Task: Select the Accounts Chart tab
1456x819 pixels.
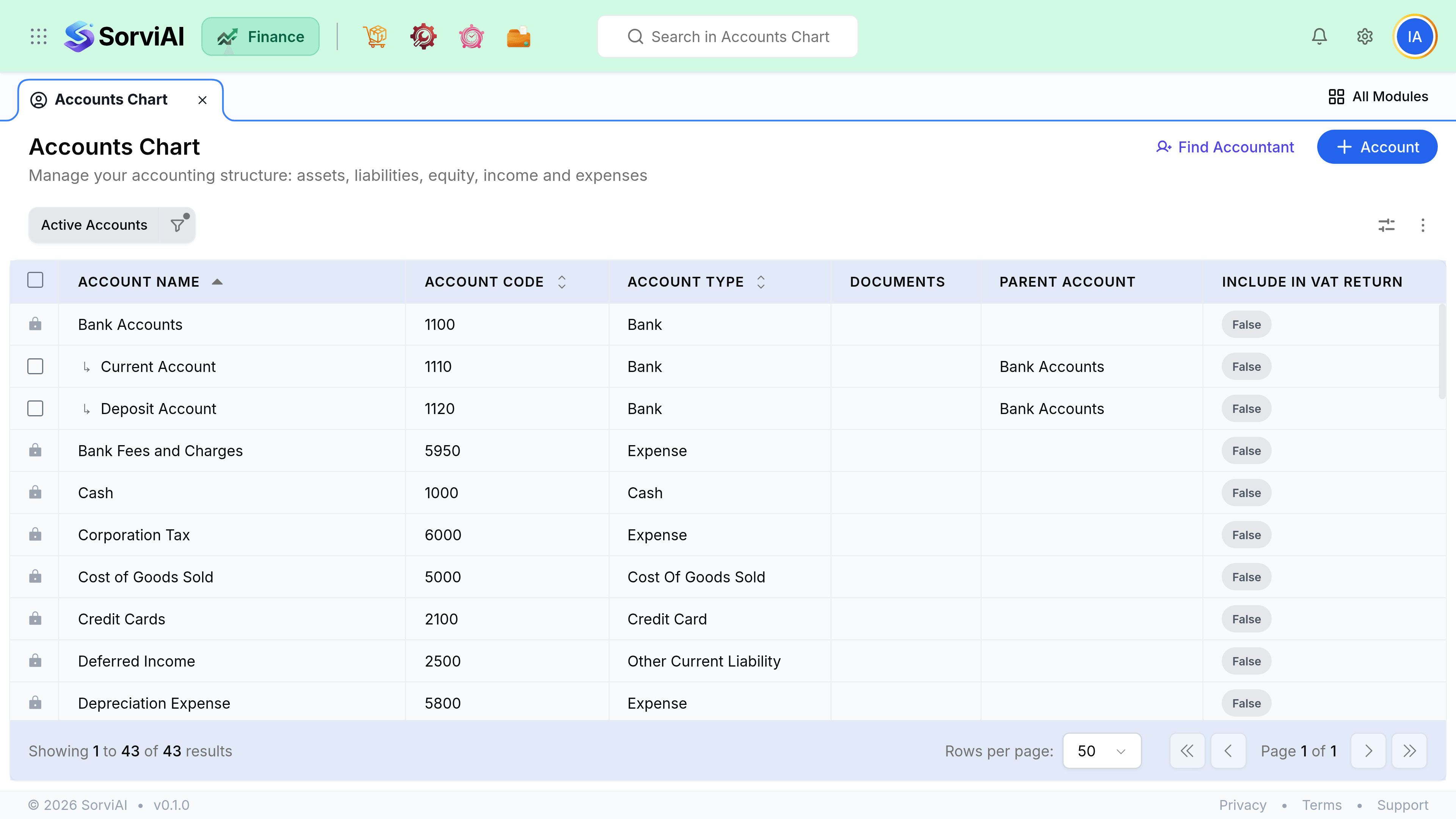Action: pos(111,99)
